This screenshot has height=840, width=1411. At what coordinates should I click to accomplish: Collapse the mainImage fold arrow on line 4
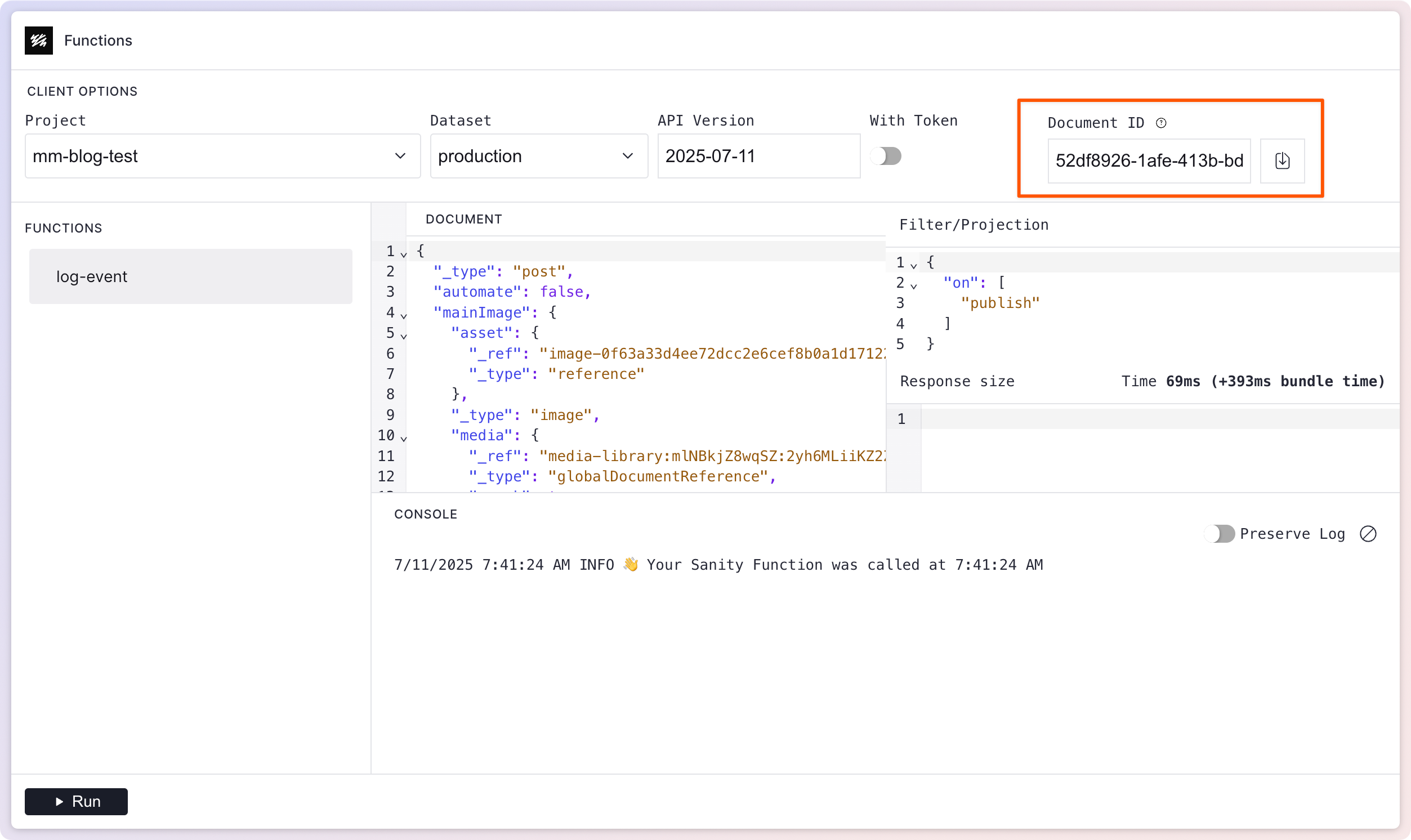[404, 315]
